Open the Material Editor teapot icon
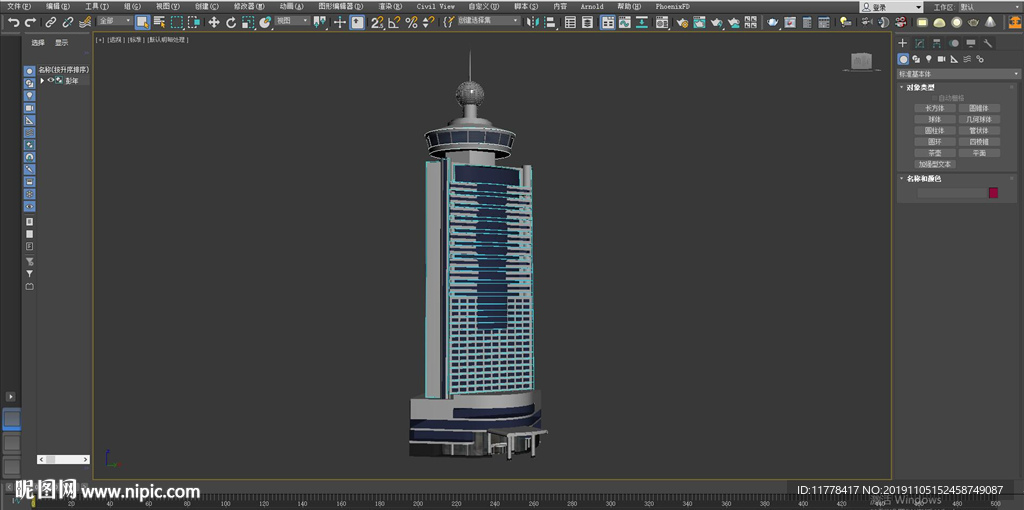 click(662, 22)
